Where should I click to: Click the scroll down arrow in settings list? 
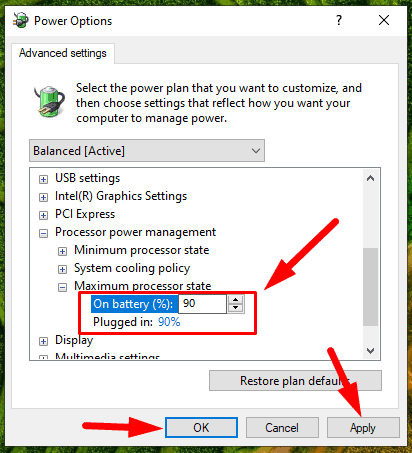tap(370, 351)
